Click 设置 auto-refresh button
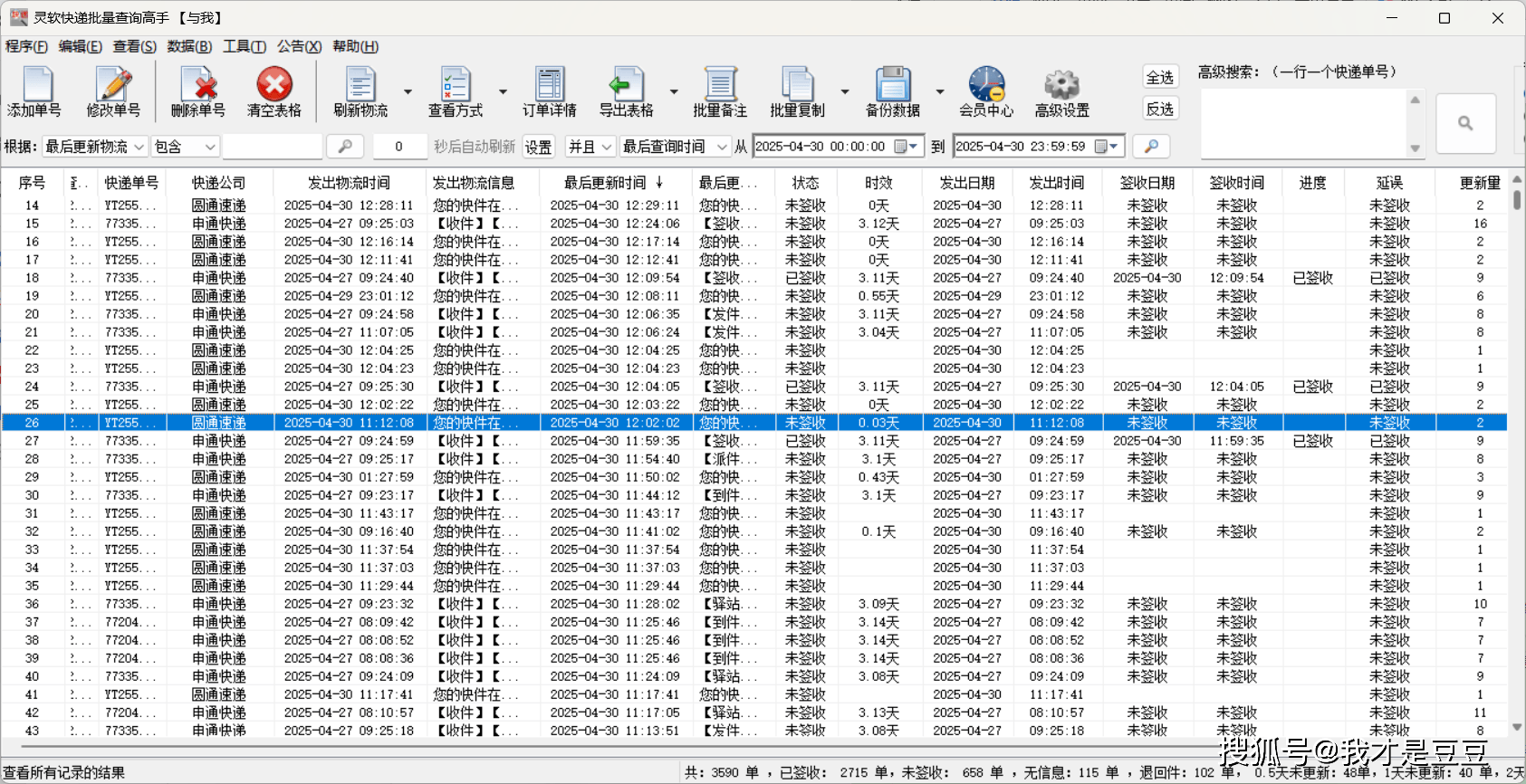Viewport: 1526px width, 784px height. coord(538,147)
